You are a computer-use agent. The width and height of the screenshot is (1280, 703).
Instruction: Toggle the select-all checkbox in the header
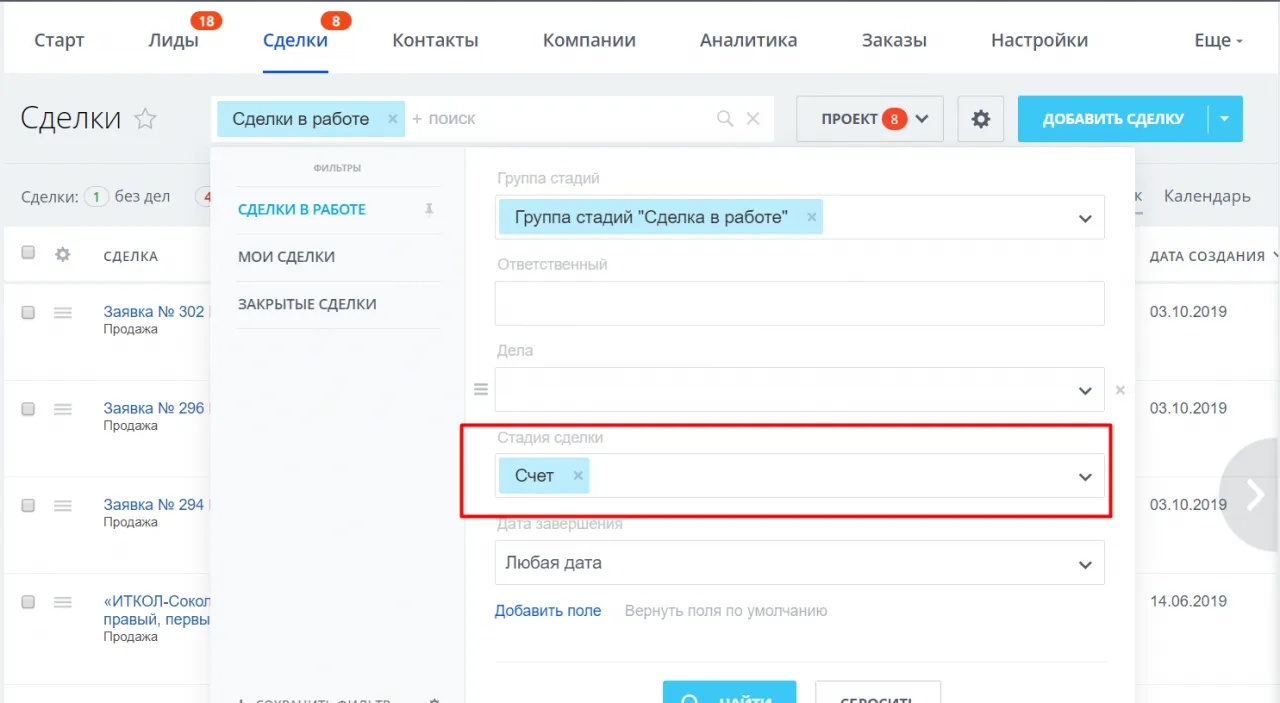27,254
